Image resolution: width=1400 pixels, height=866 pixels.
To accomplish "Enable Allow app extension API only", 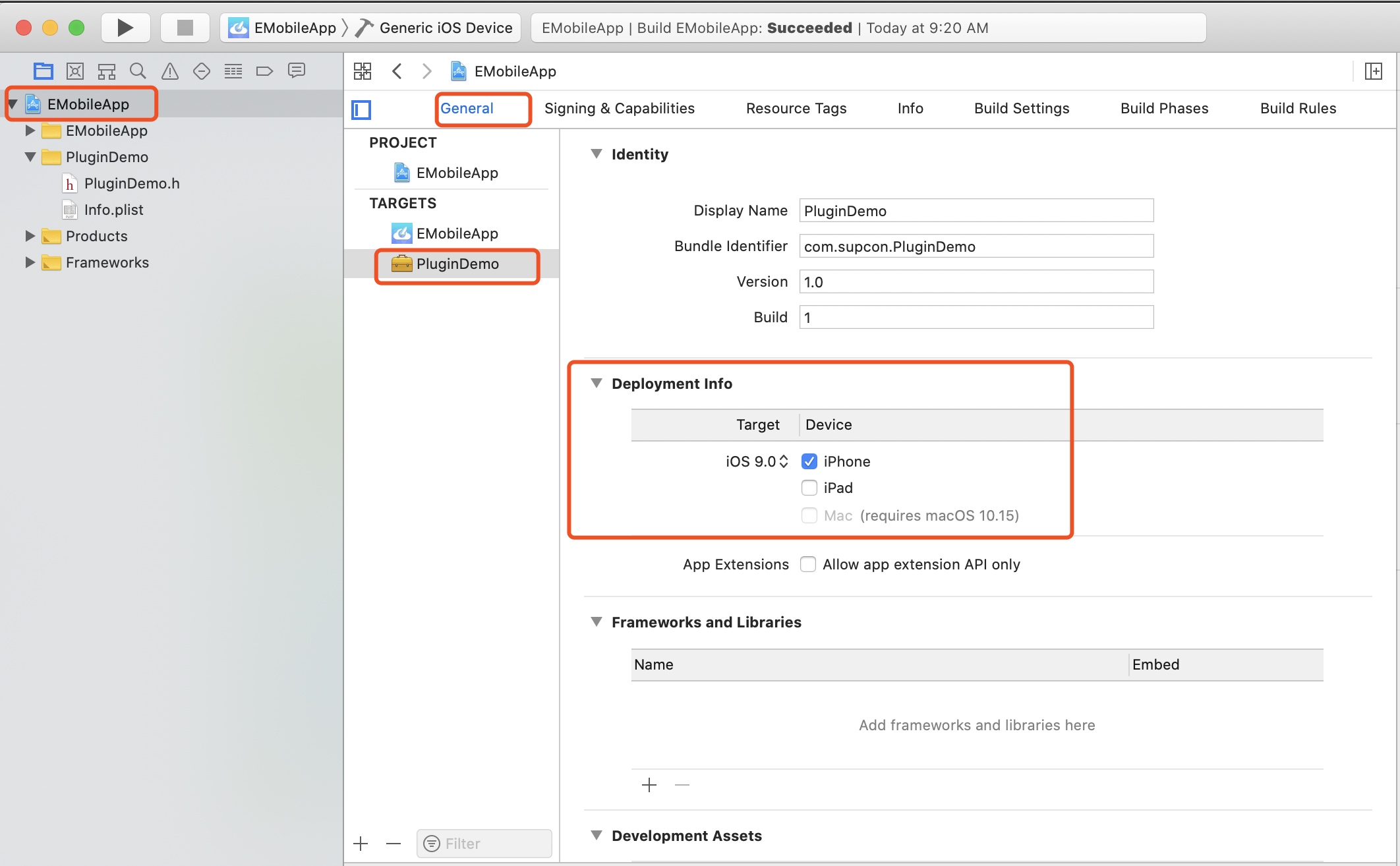I will [x=808, y=564].
